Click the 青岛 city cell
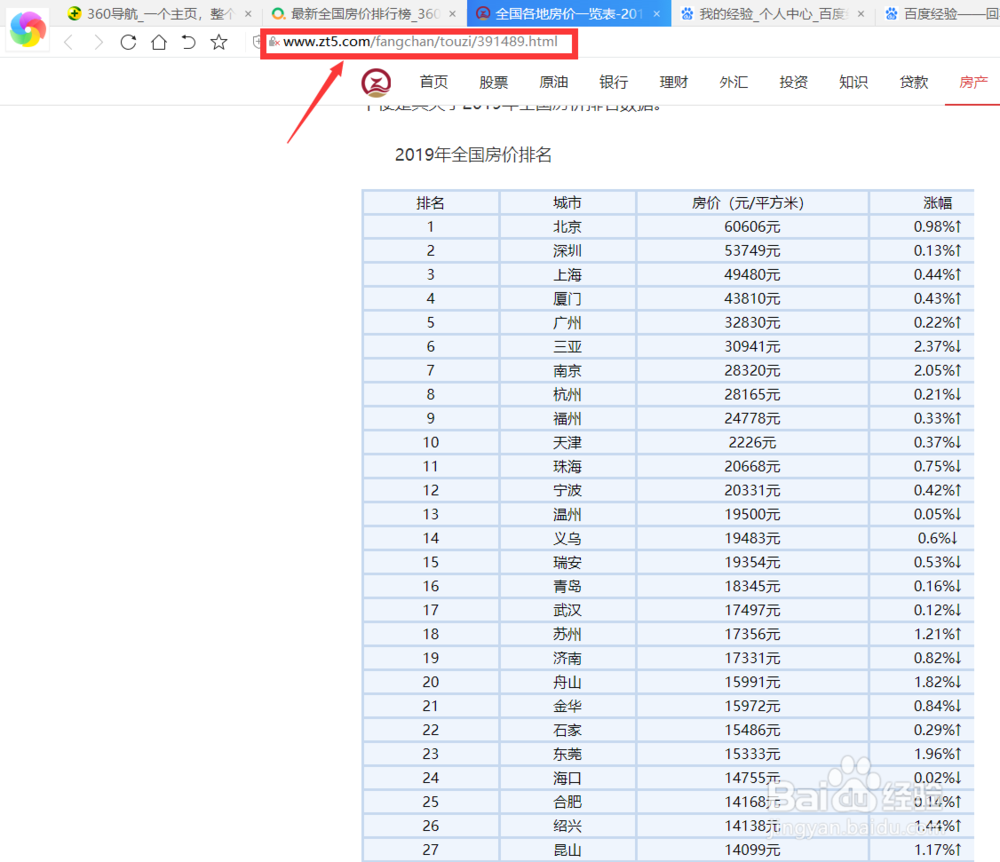This screenshot has width=1000, height=862. point(567,586)
